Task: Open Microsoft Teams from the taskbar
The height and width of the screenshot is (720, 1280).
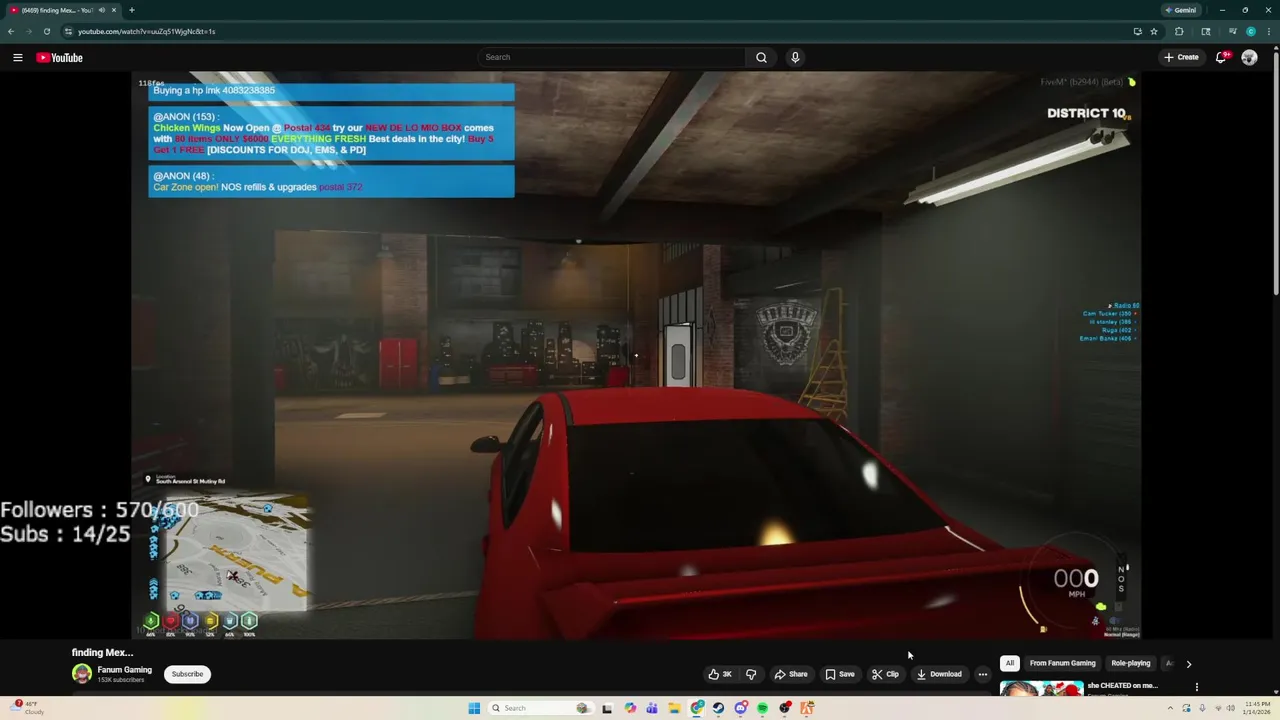Action: pos(652,708)
